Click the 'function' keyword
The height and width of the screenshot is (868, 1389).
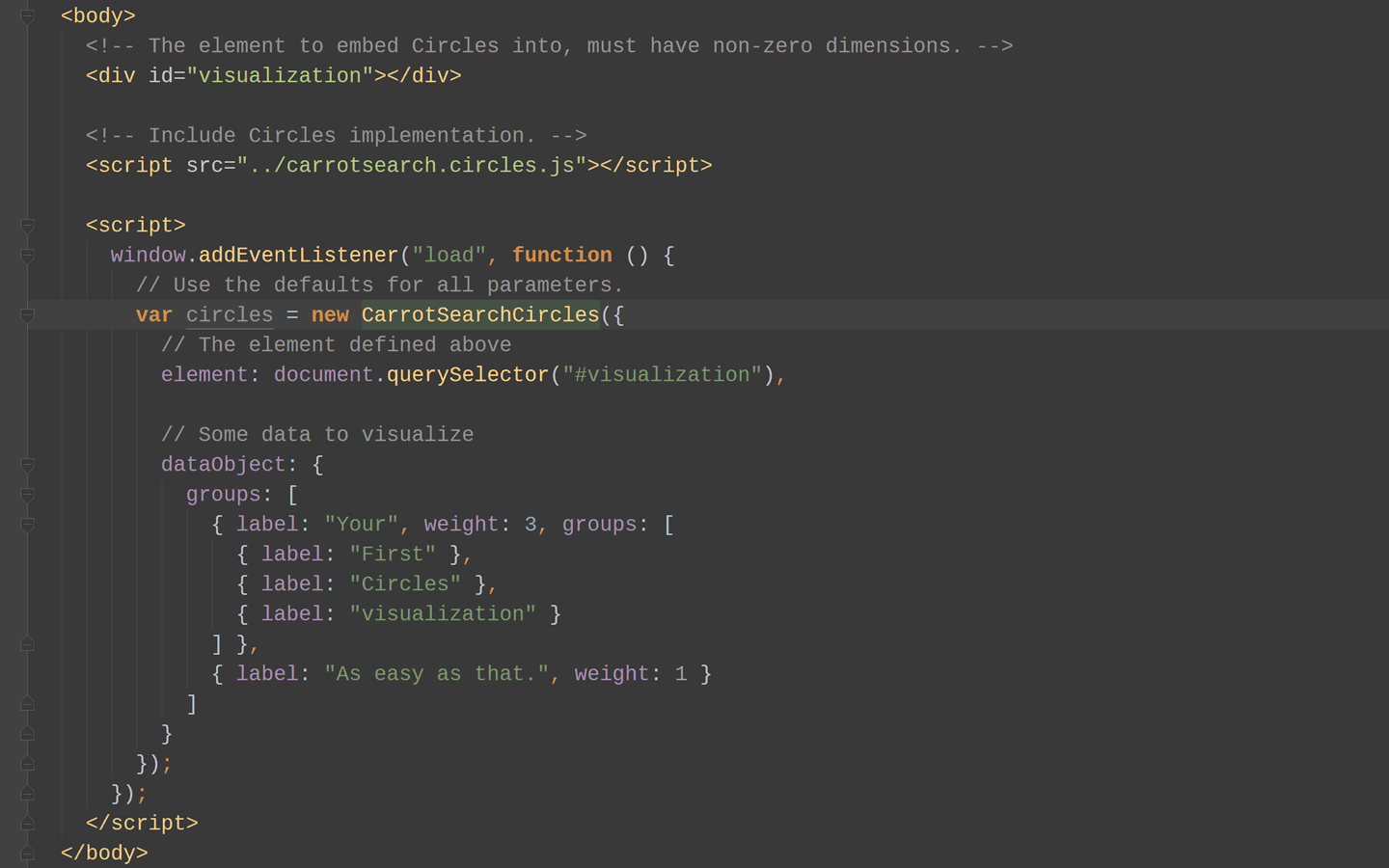click(561, 256)
